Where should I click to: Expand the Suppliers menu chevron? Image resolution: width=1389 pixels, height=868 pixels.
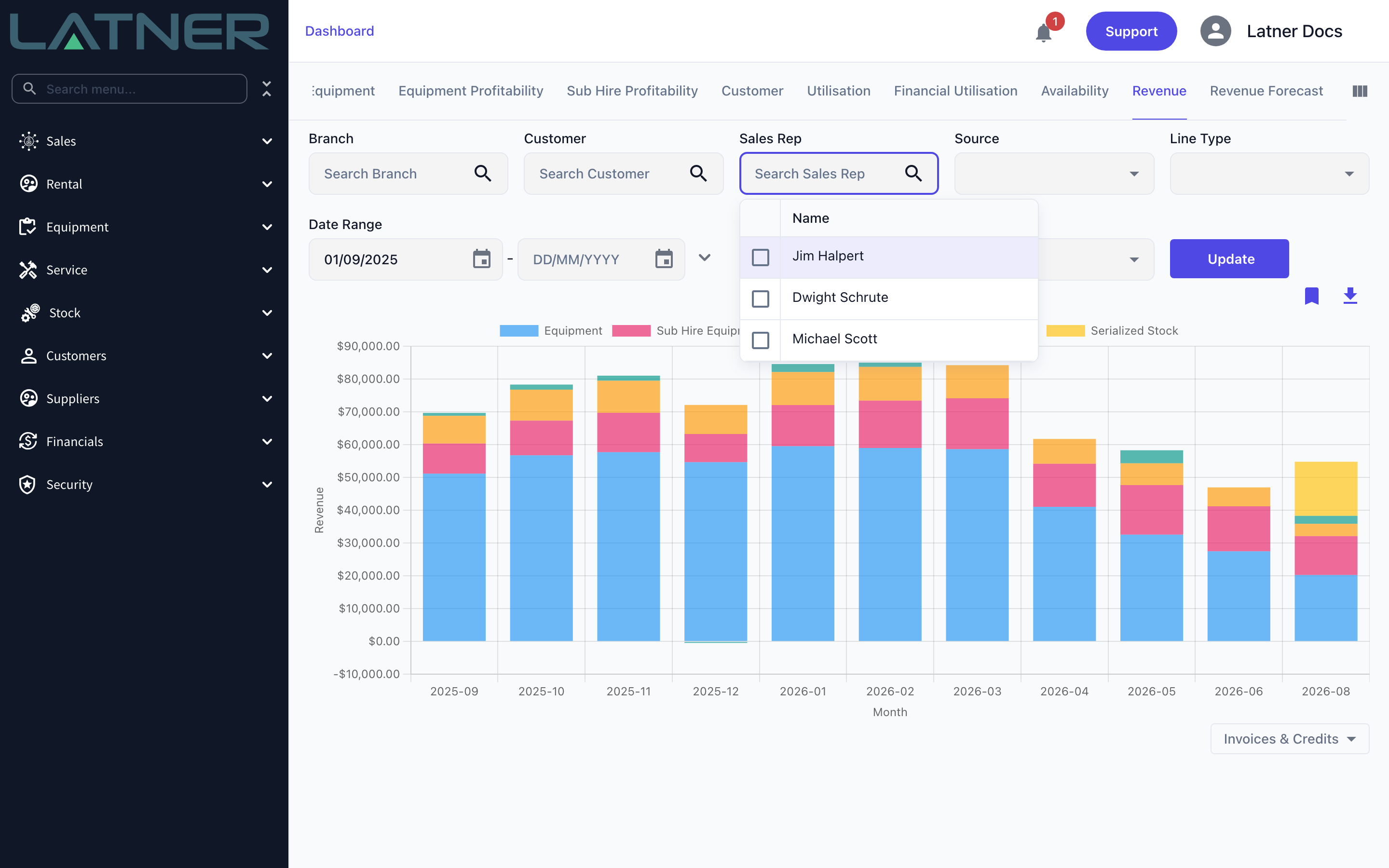click(267, 398)
